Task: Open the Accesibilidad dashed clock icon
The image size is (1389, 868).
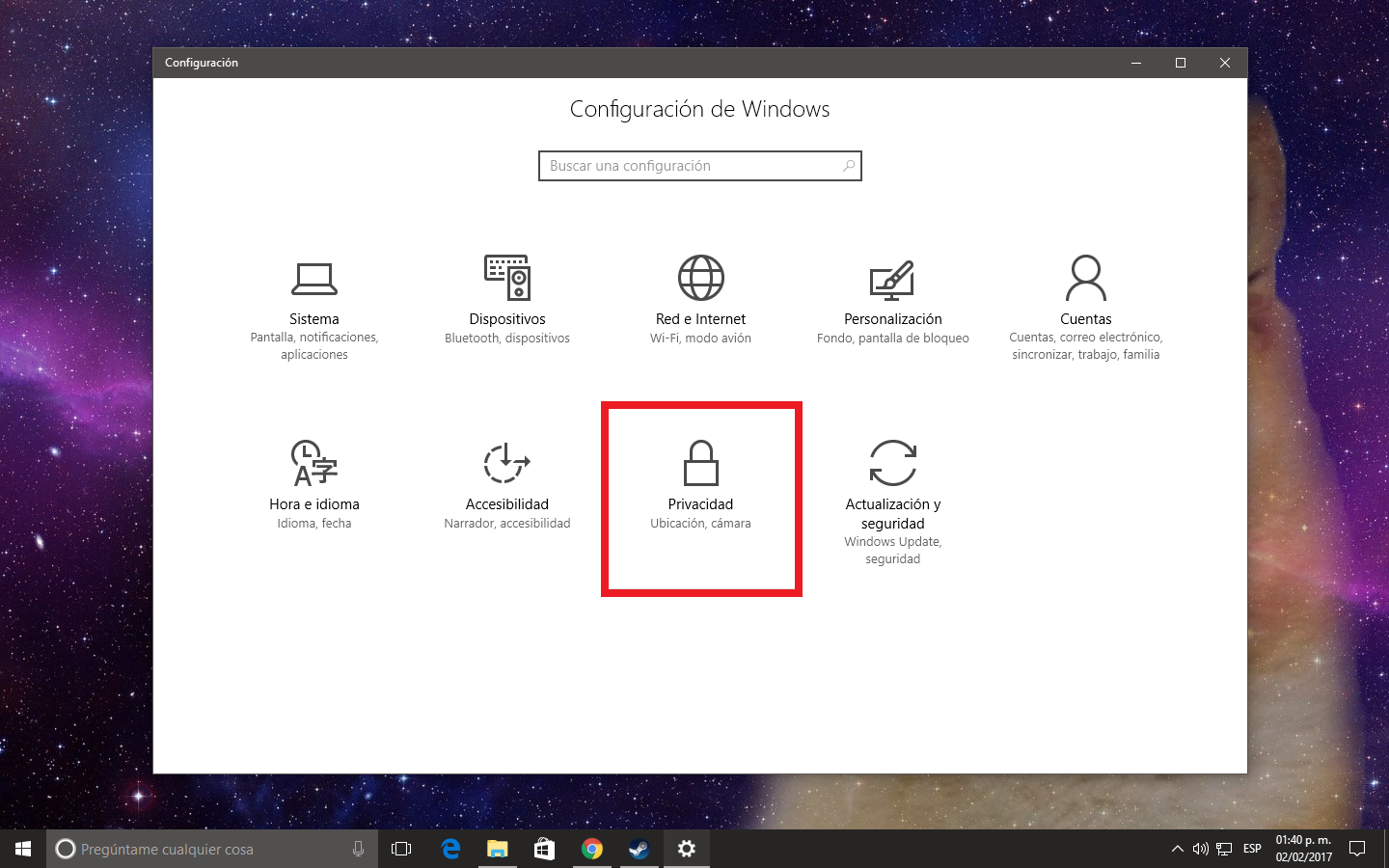Action: pyautogui.click(x=507, y=463)
